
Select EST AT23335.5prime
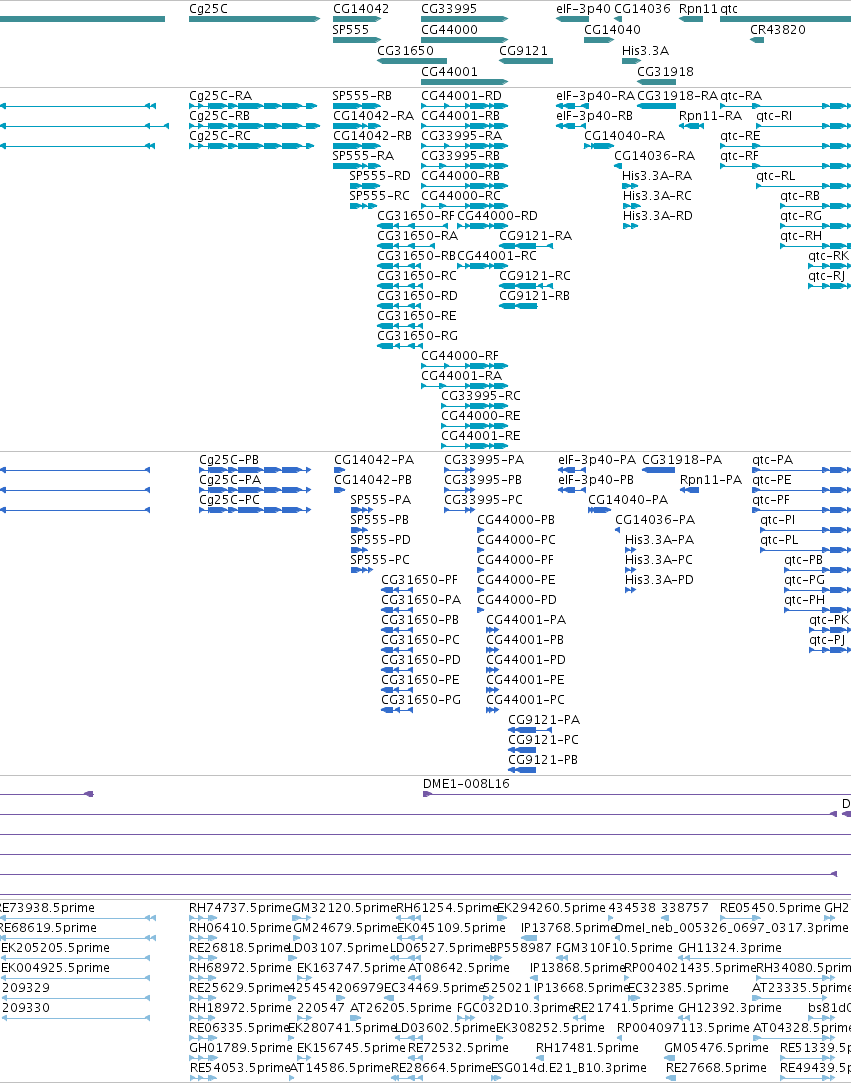[x=803, y=987]
